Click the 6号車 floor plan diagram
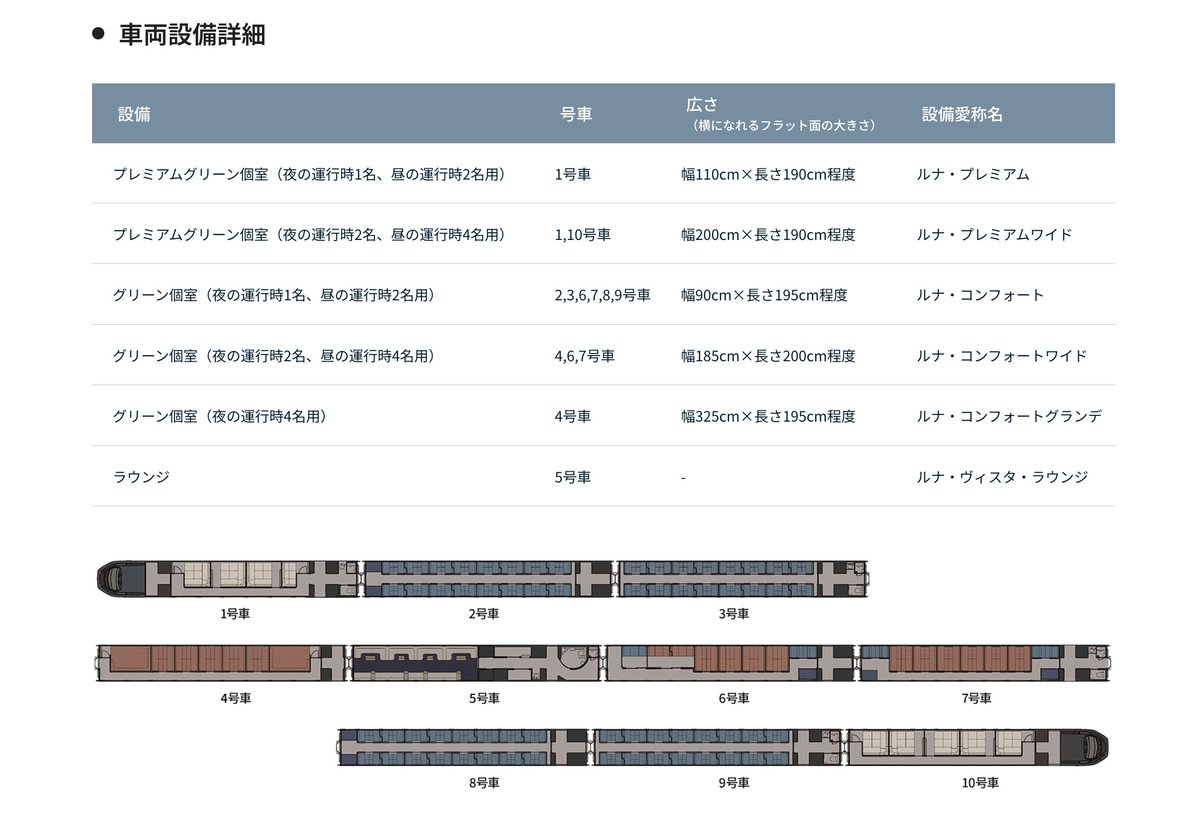 [731, 664]
